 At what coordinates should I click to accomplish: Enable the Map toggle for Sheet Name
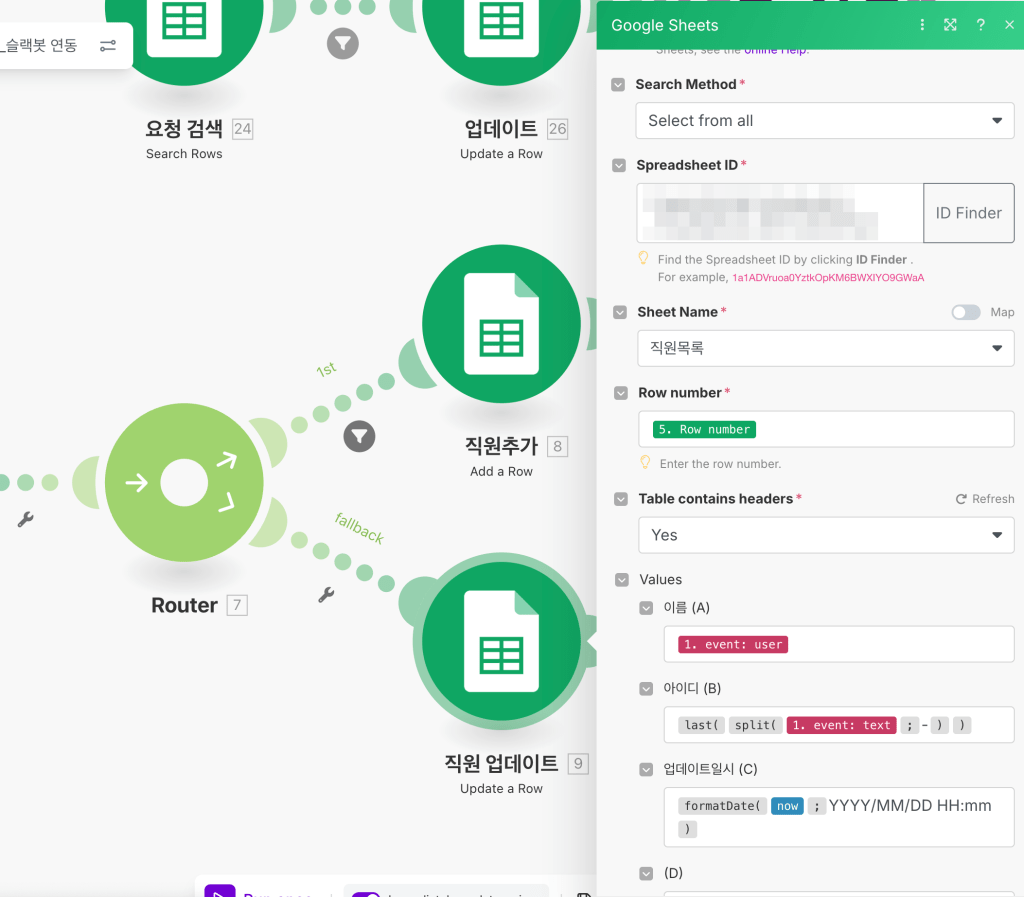click(965, 312)
